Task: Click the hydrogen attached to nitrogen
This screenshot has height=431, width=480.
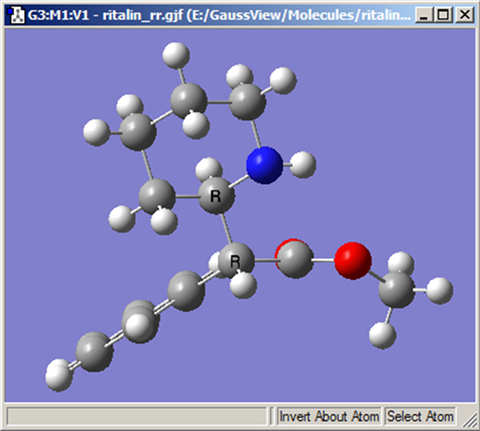Action: coord(303,164)
